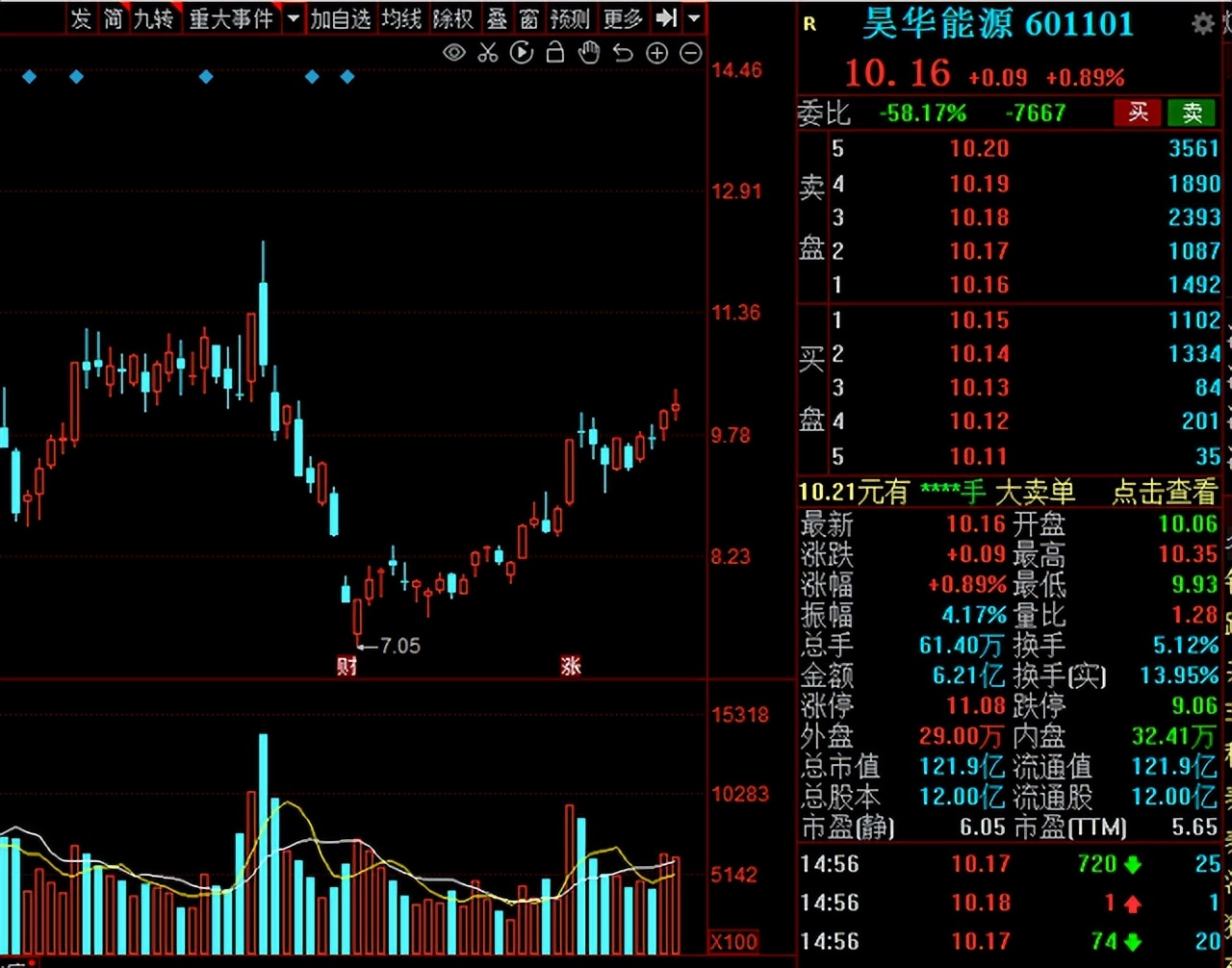1232x968 pixels.
Task: Click the tick volume 720
Action: [x=1097, y=864]
